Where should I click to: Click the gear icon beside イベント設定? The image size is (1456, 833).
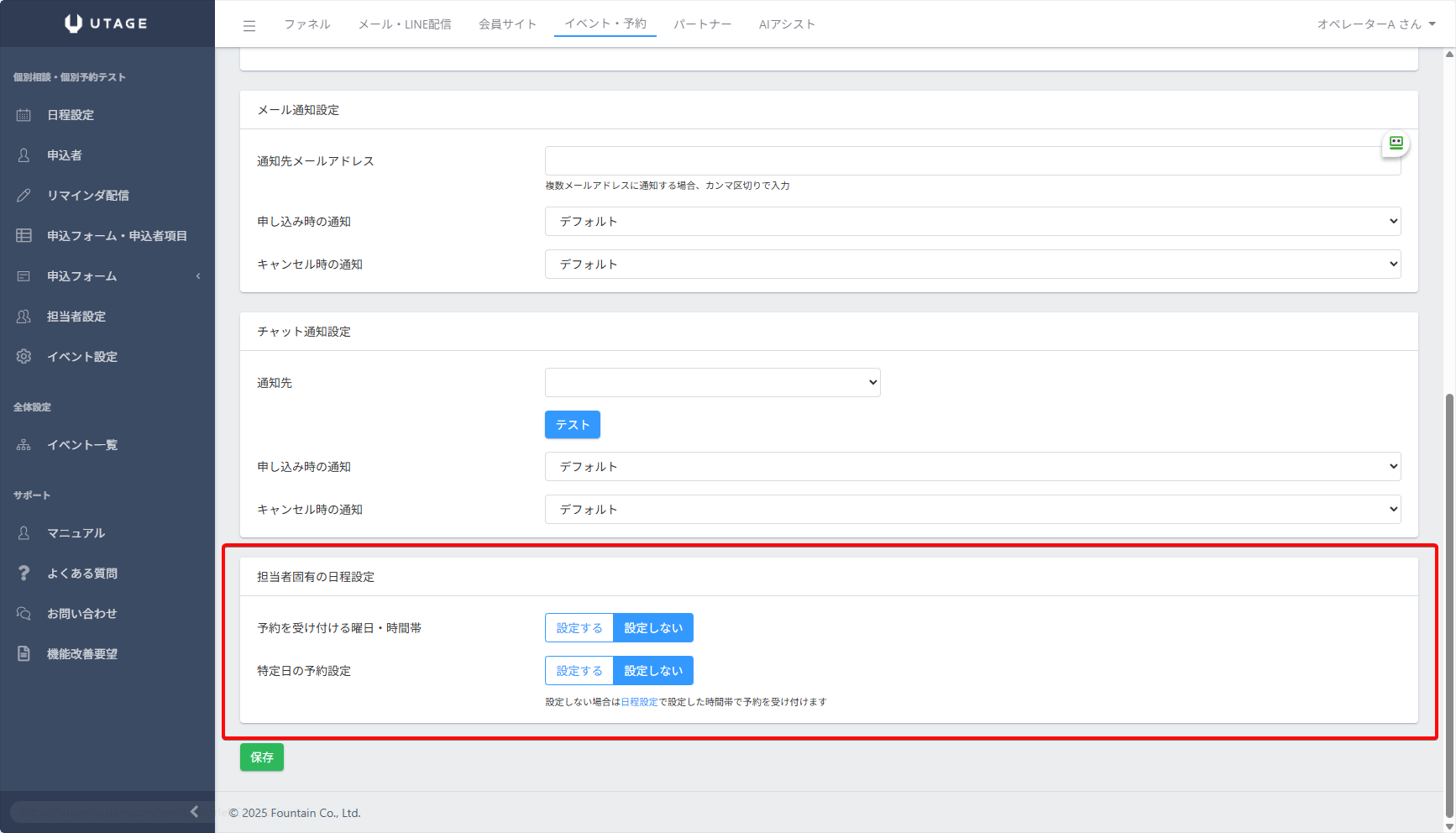(x=24, y=357)
